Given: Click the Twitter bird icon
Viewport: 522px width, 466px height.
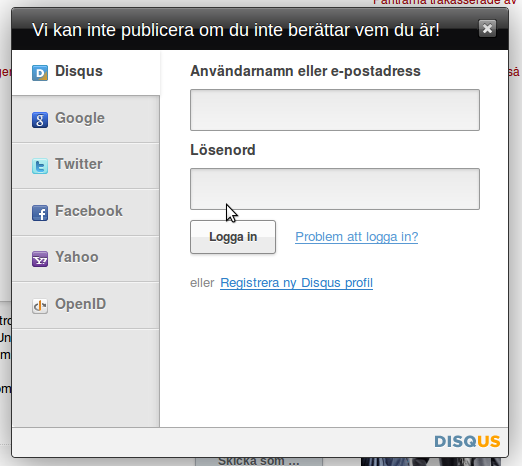Looking at the screenshot, I should click(40, 166).
